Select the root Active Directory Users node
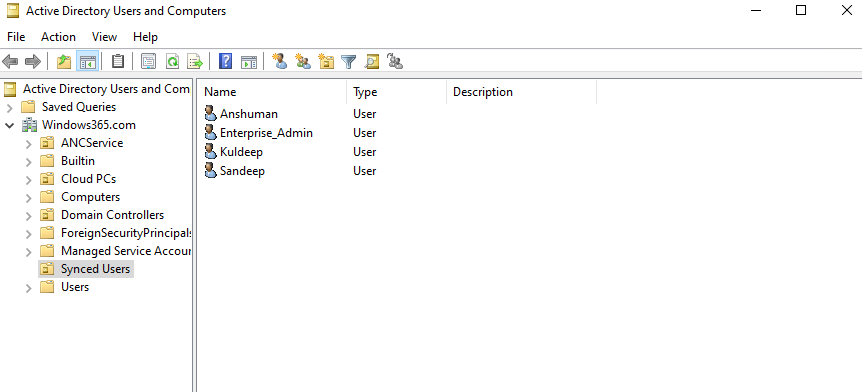Viewport: 862px width, 392px height. [106, 89]
